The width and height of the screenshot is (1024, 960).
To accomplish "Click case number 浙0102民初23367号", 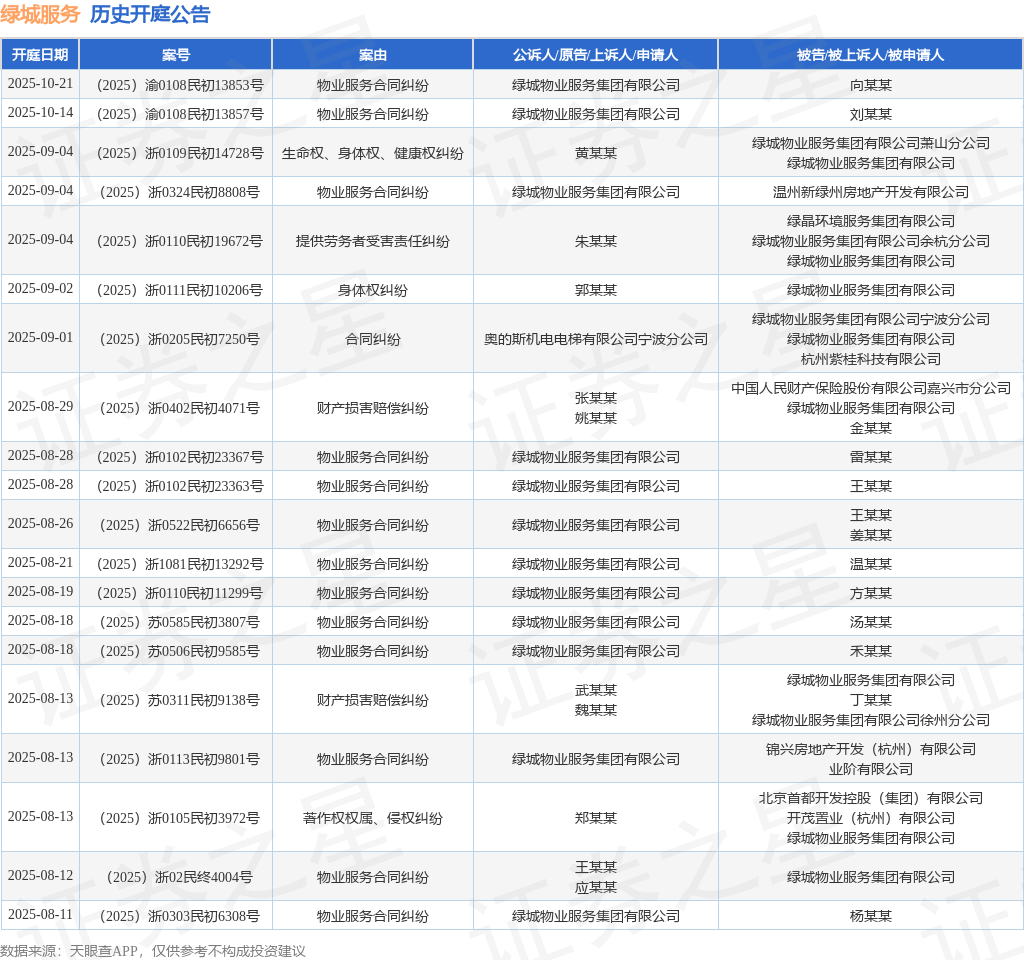I will [180, 457].
